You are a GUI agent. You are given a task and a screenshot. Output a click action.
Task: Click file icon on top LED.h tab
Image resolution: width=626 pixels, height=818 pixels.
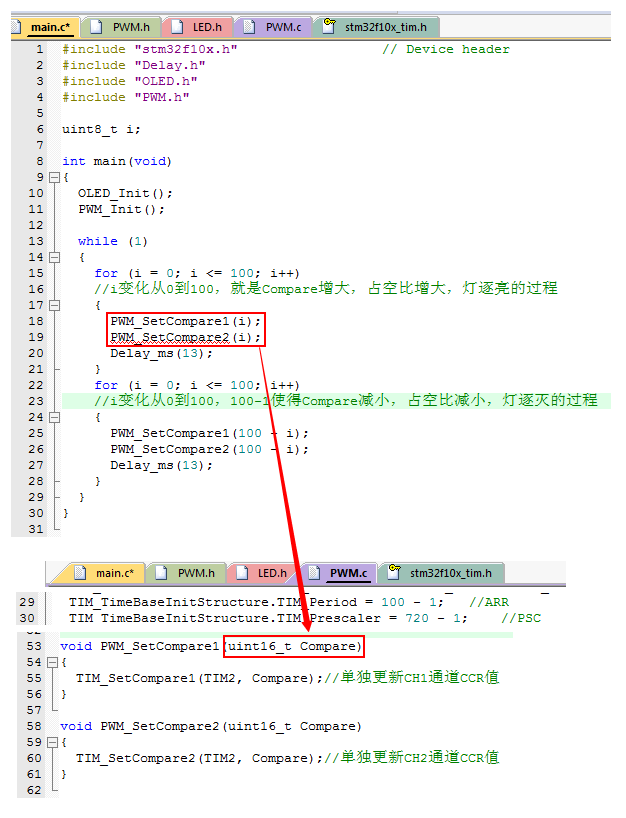[x=177, y=27]
